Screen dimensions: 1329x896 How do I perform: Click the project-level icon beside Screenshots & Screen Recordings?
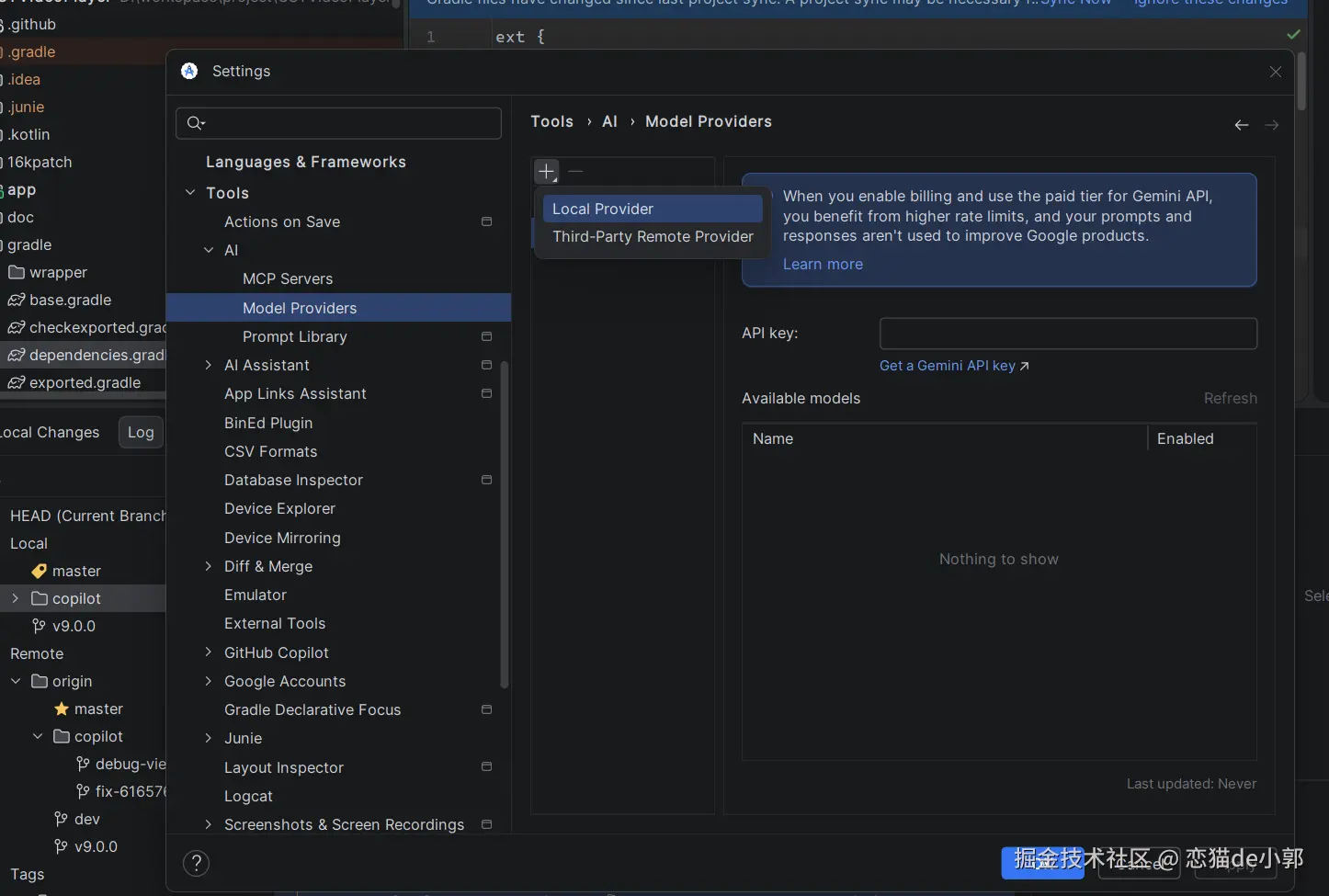[x=486, y=824]
